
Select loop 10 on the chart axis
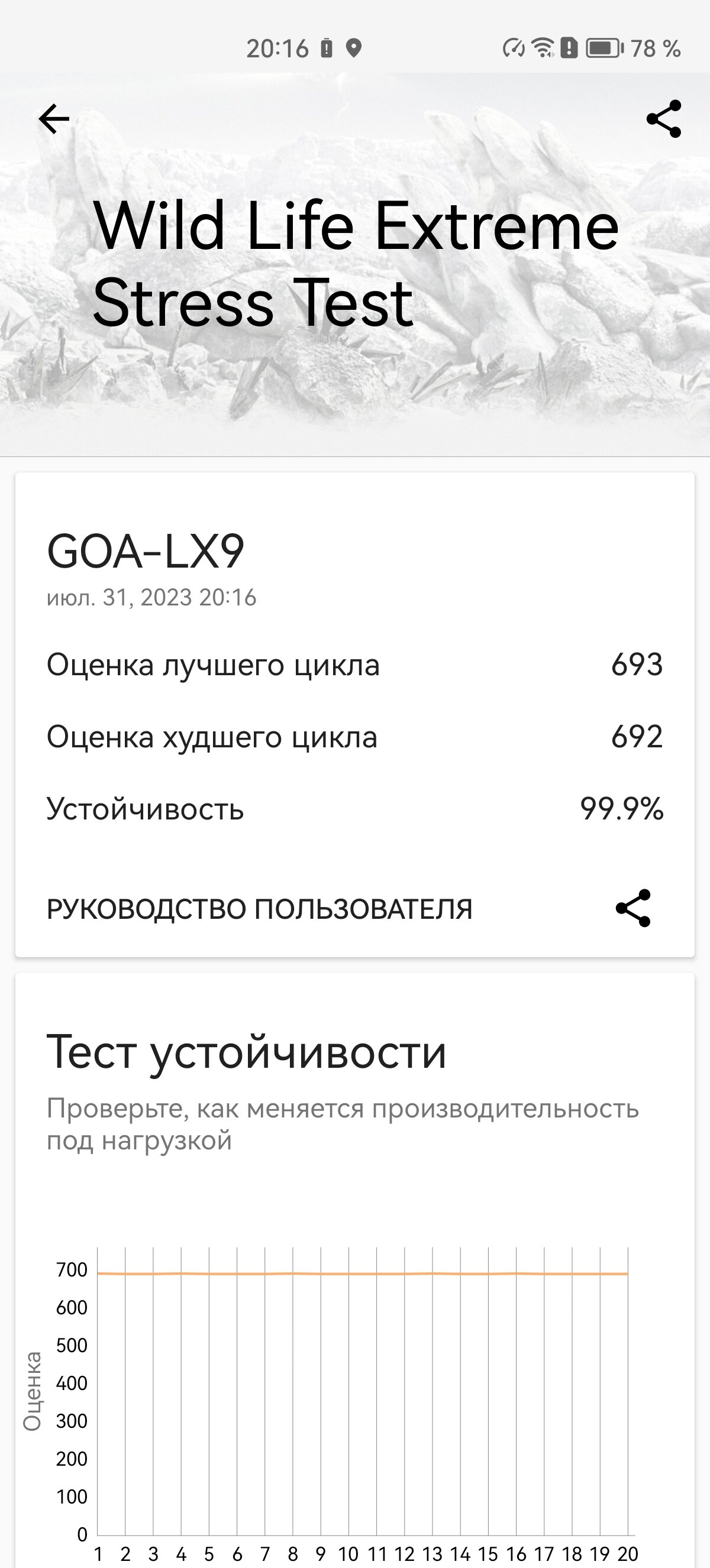349,1554
